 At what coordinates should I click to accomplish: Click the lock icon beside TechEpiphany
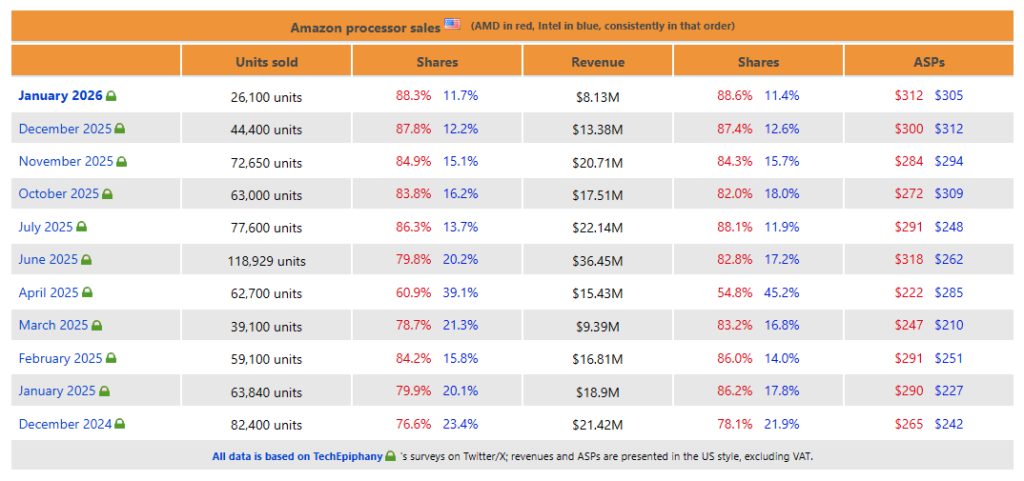[x=390, y=456]
